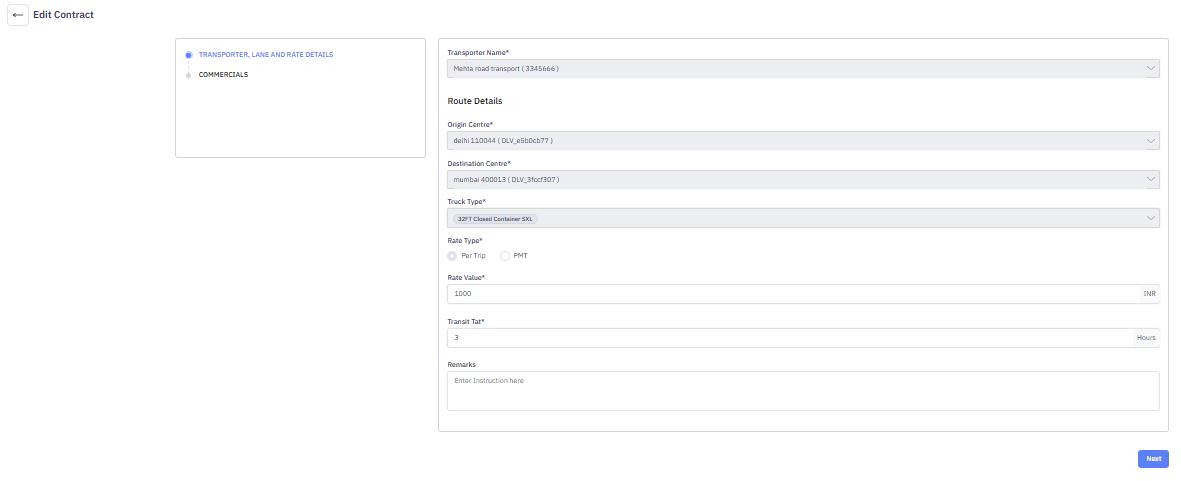Expand the Origin Centre dropdown

(x=803, y=141)
